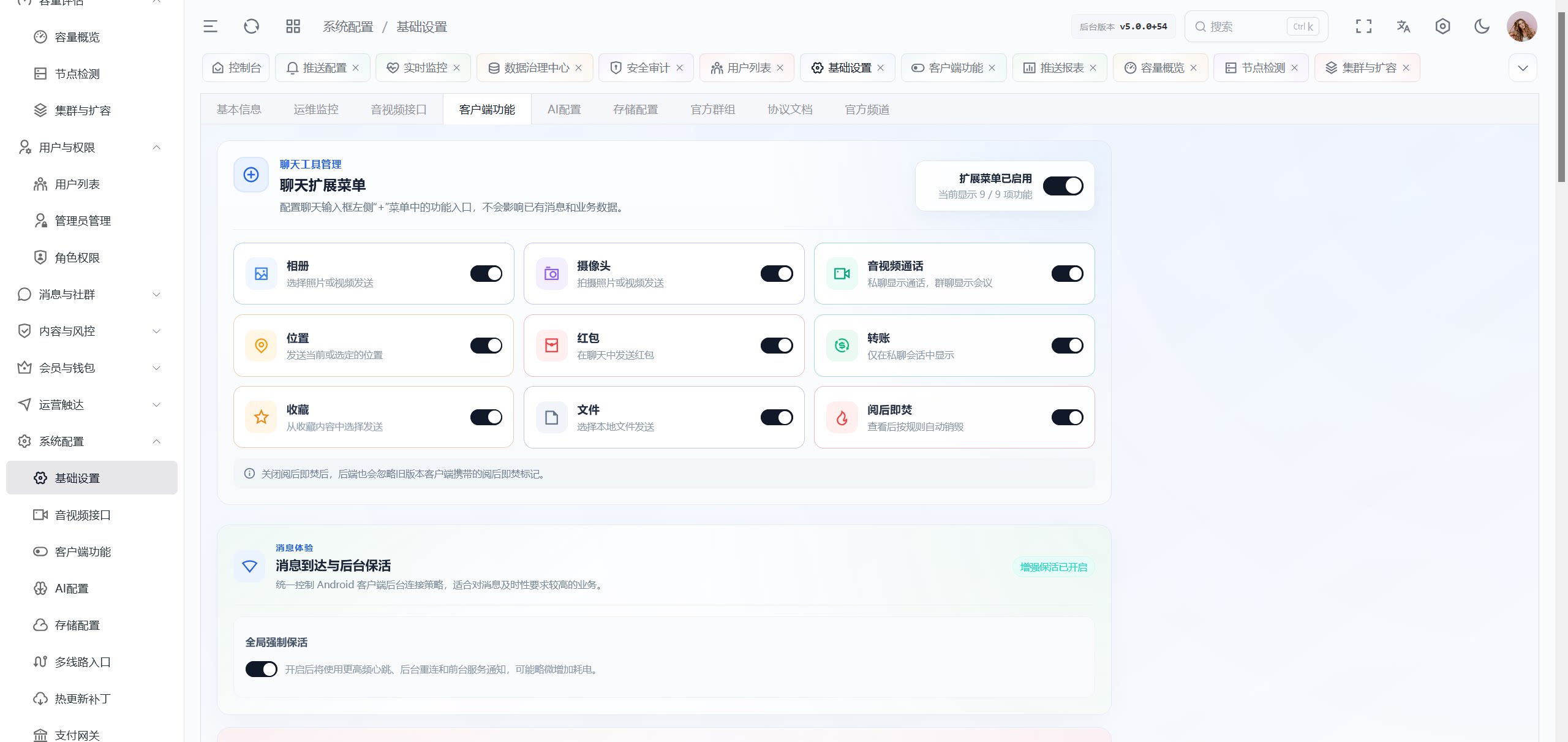
Task: Open 节点检测 in the sidebar
Action: [x=92, y=74]
